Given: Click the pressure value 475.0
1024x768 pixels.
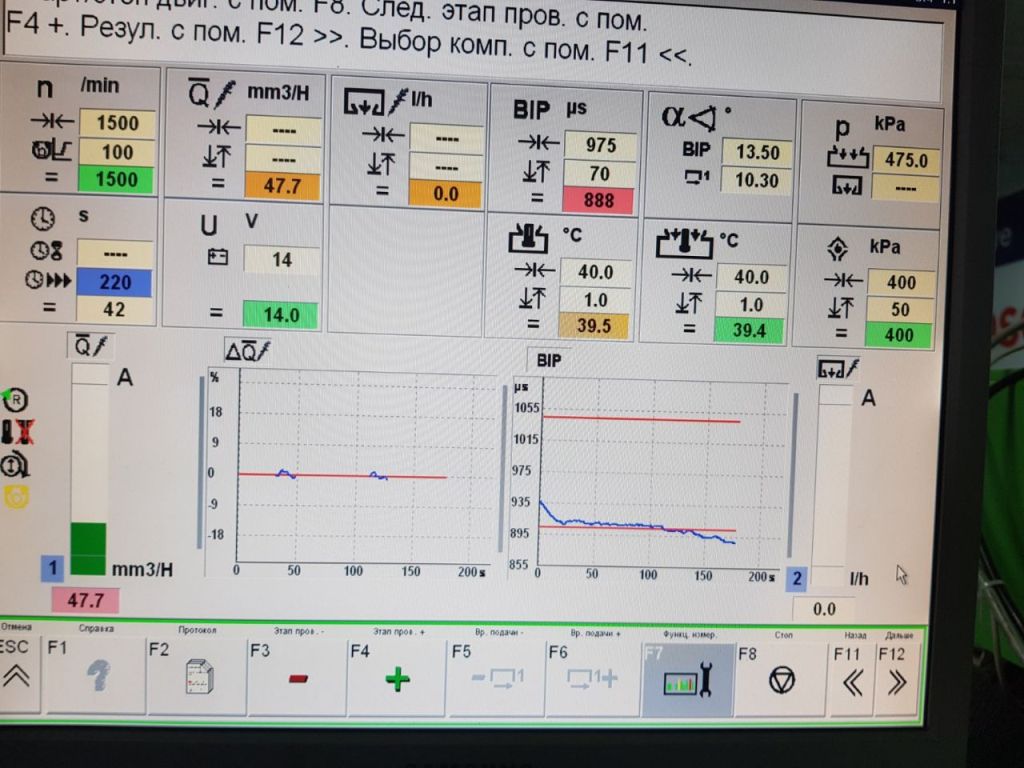Looking at the screenshot, I should click(x=906, y=160).
